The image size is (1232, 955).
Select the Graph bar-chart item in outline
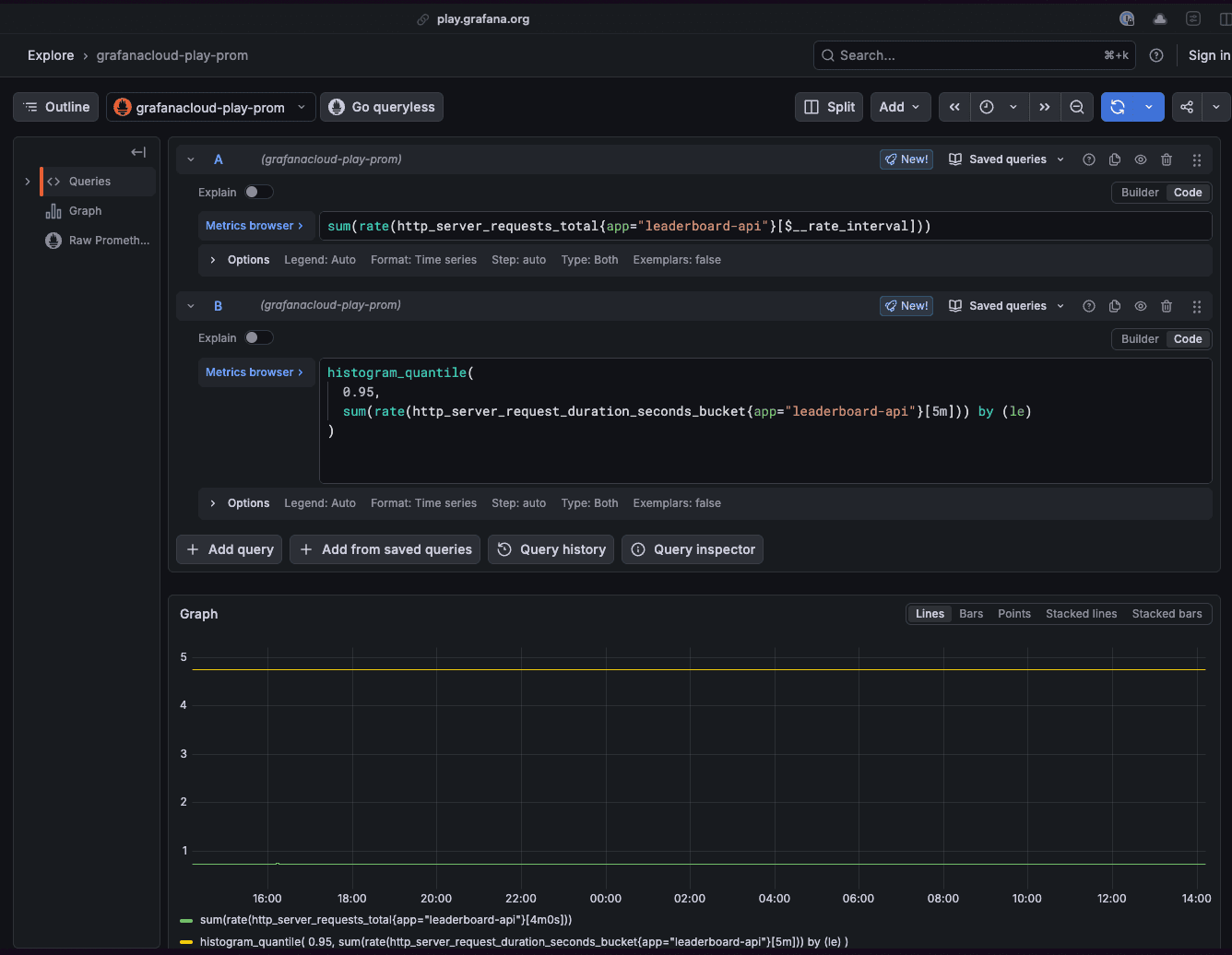pos(87,211)
